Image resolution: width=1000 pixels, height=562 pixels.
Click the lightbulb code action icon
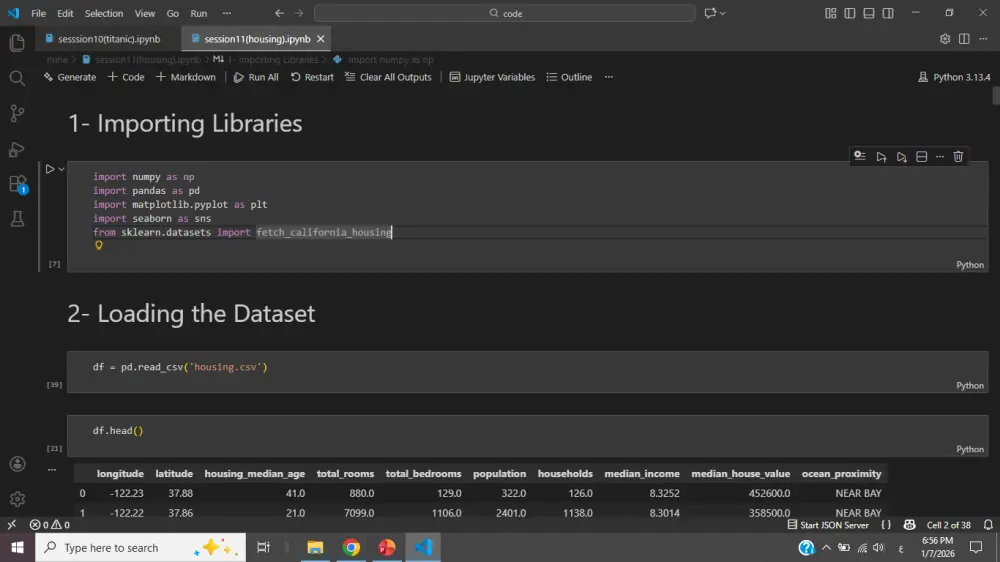tap(99, 246)
